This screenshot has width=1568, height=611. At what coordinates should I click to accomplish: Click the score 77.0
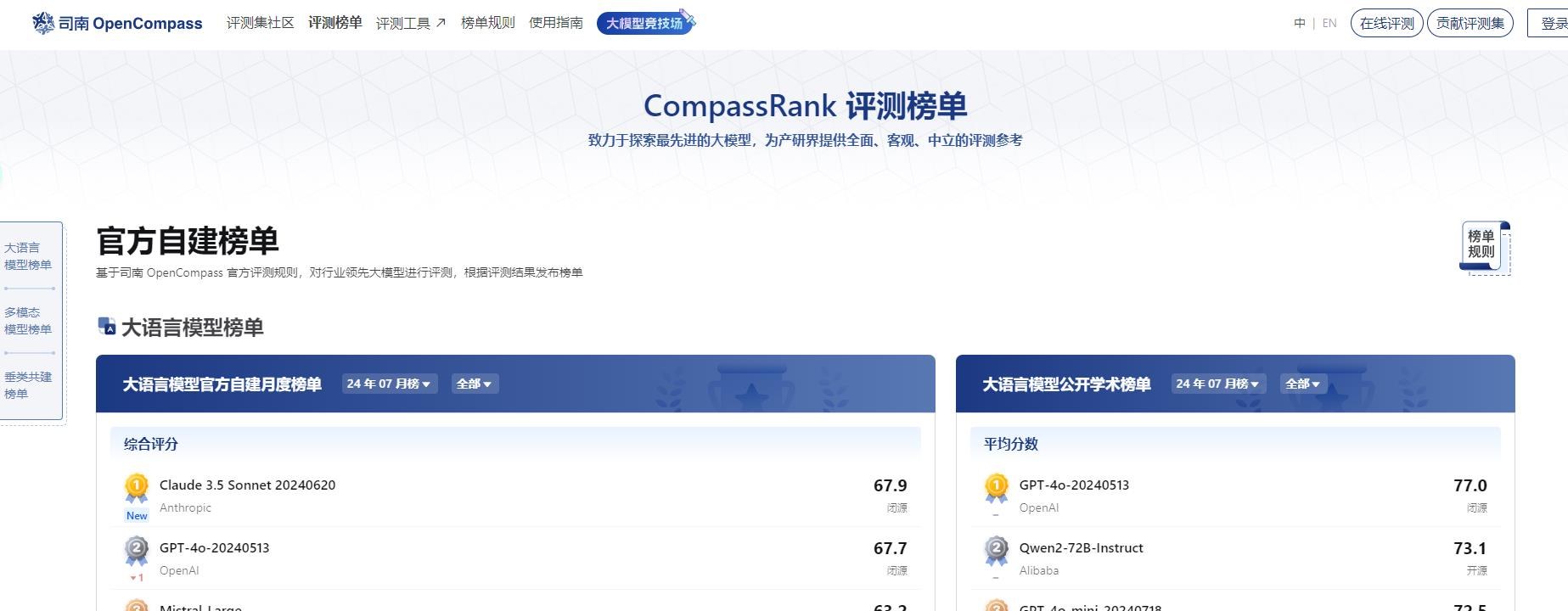[x=1470, y=485]
